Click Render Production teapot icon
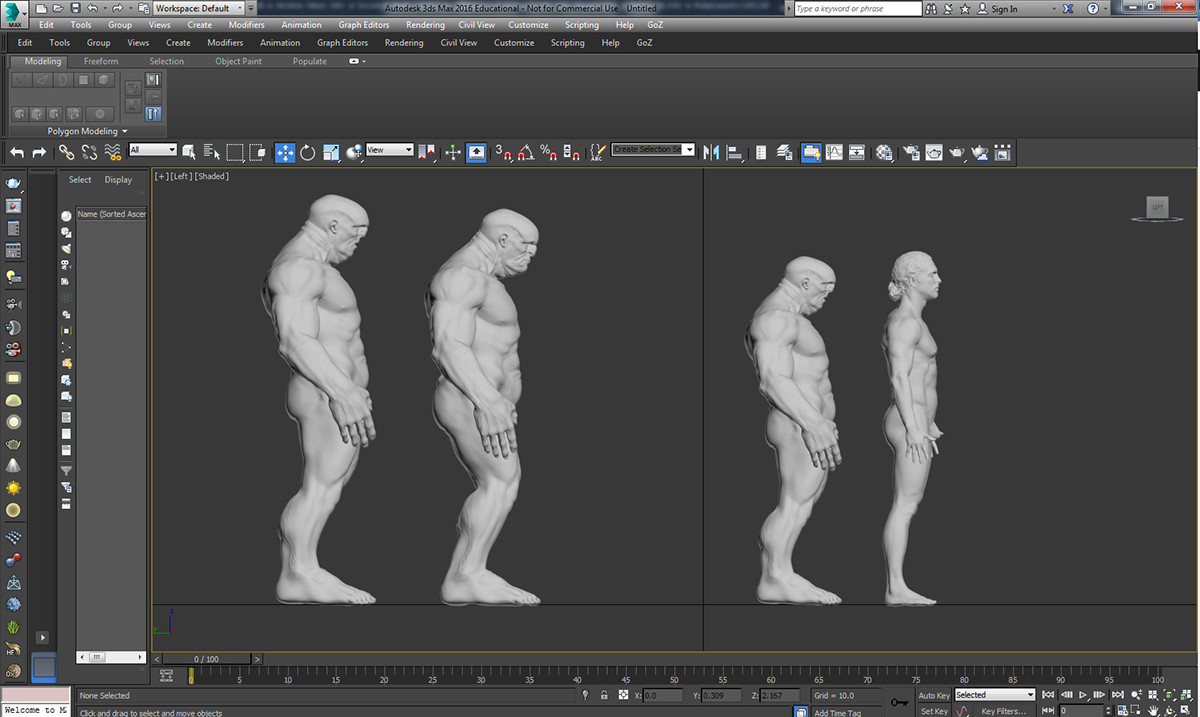This screenshot has height=717, width=1200. point(957,152)
